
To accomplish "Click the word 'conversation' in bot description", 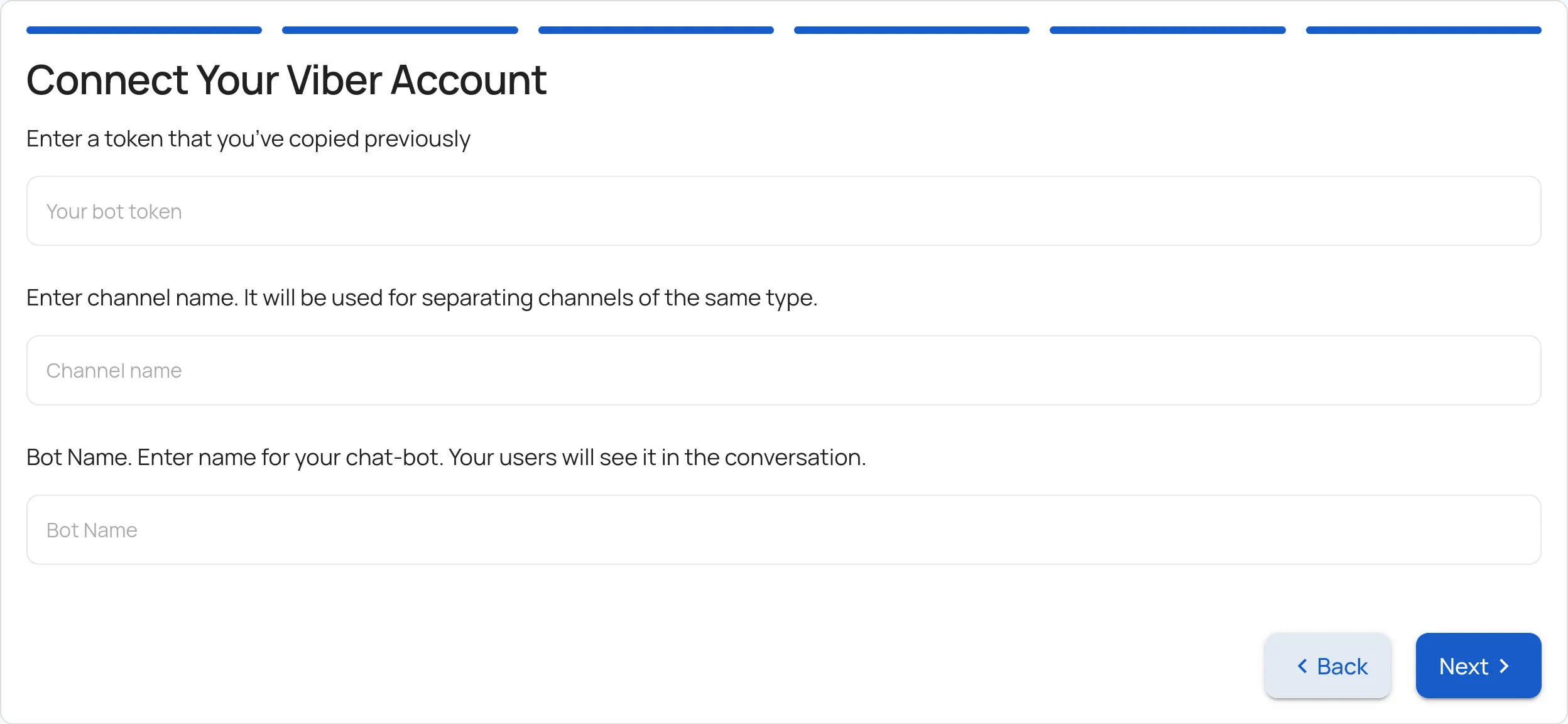I will [x=793, y=458].
